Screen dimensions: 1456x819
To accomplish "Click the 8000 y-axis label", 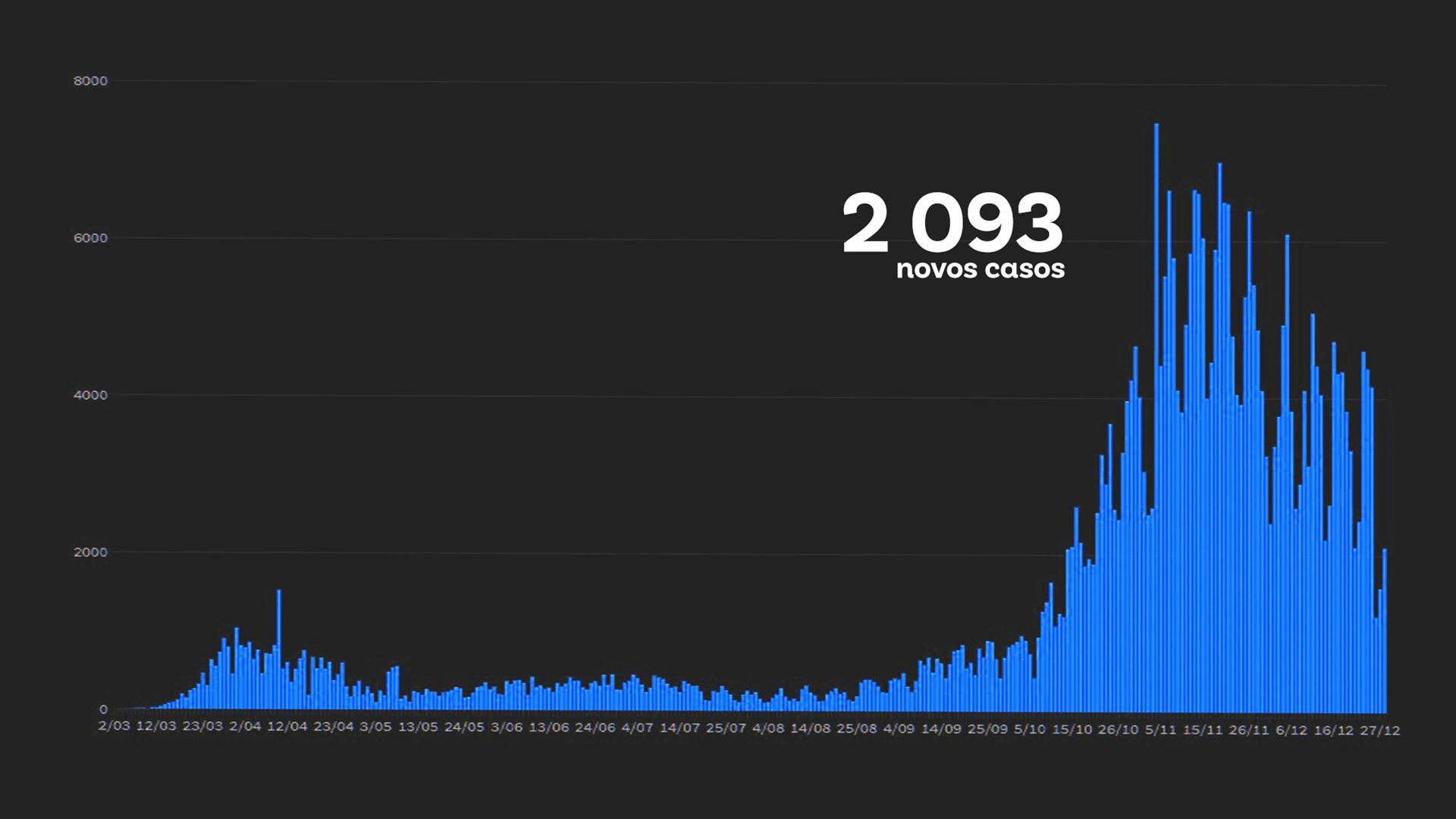I will (x=90, y=81).
